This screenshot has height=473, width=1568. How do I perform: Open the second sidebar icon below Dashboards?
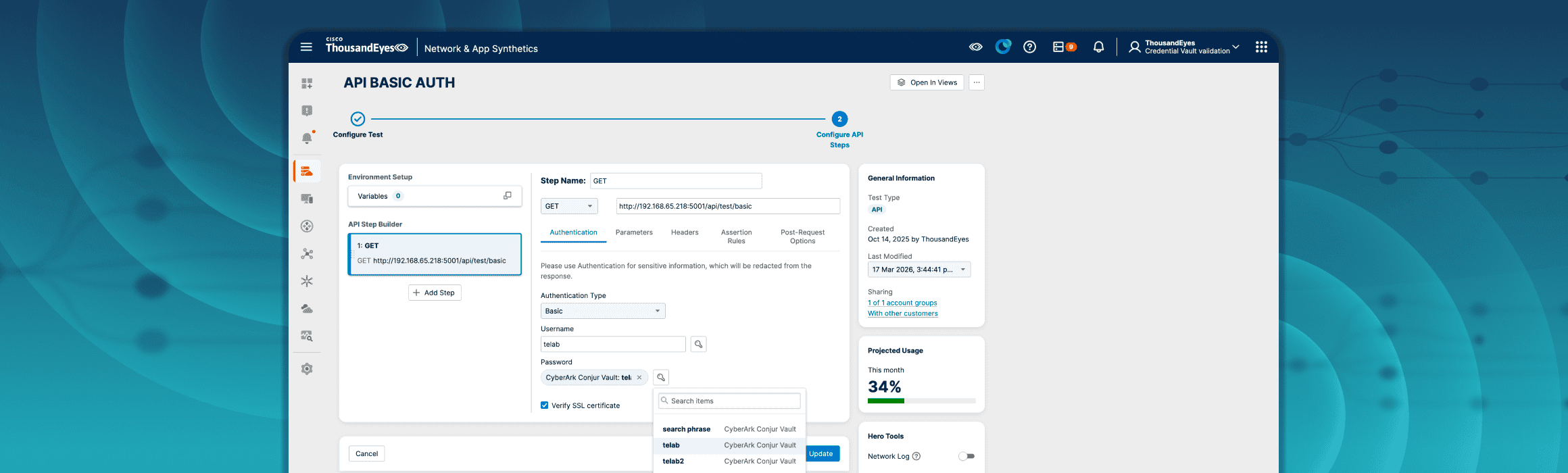[307, 110]
